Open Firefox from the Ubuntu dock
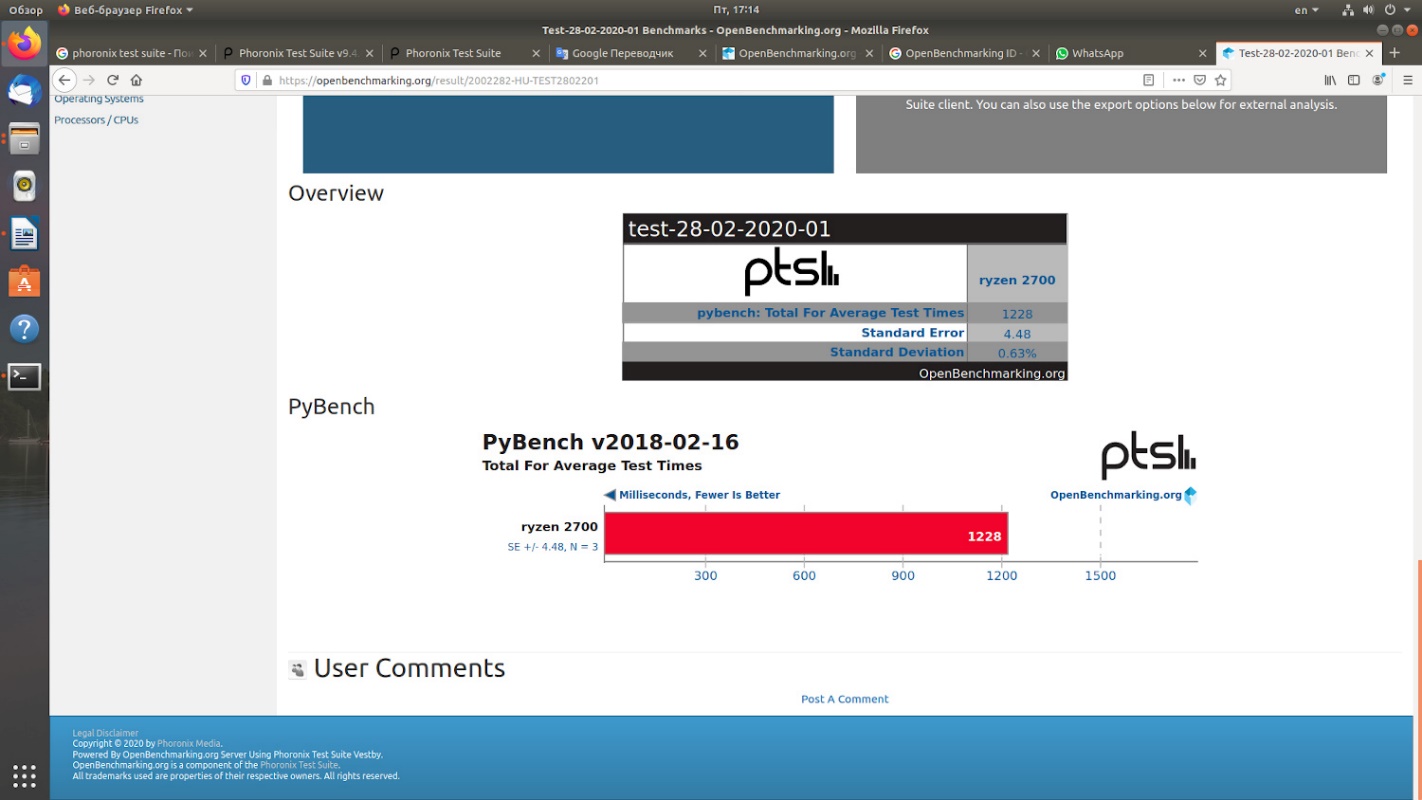This screenshot has width=1422, height=800. [x=25, y=44]
